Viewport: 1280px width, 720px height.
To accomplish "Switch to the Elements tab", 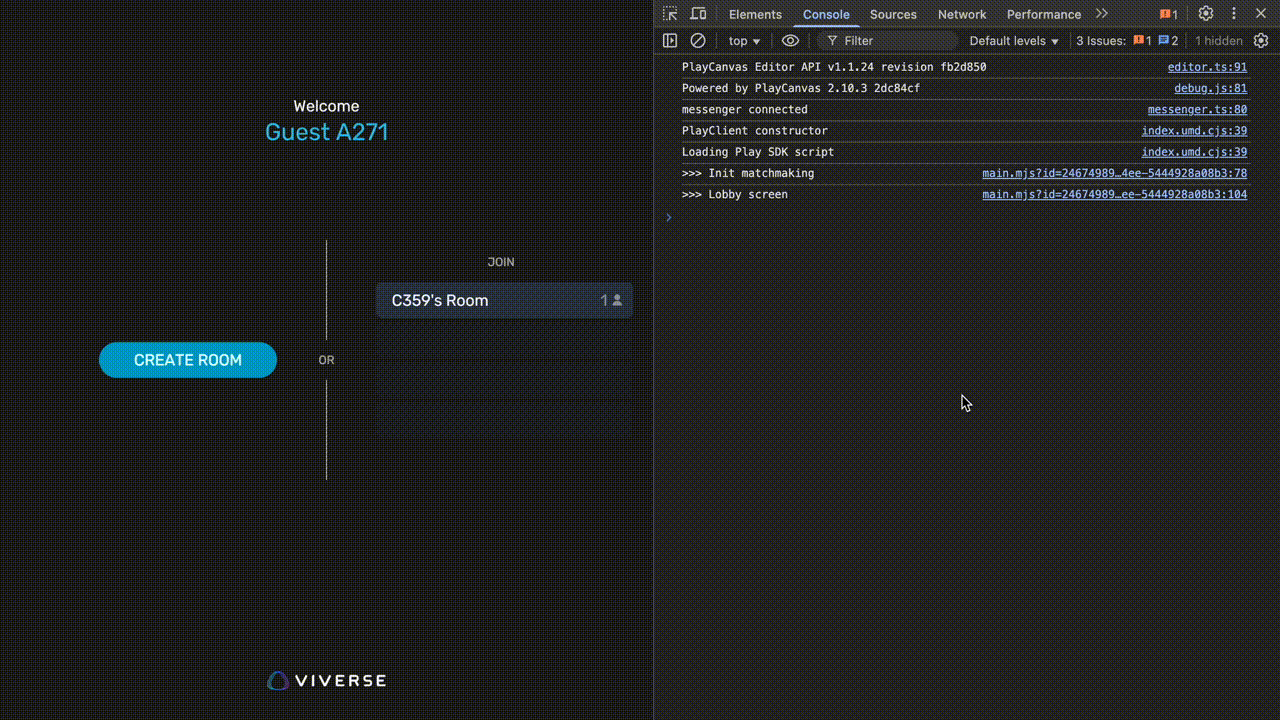I will pos(755,14).
